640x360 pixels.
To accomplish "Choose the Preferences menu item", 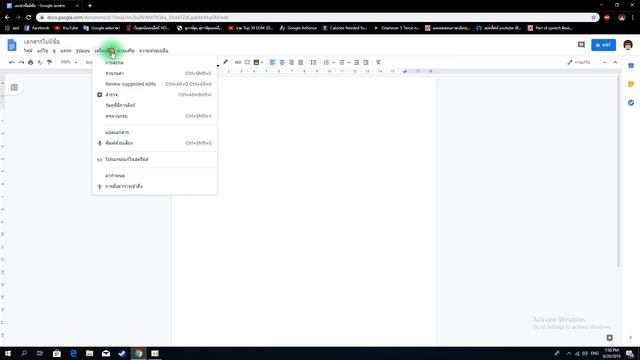I will click(x=154, y=176).
